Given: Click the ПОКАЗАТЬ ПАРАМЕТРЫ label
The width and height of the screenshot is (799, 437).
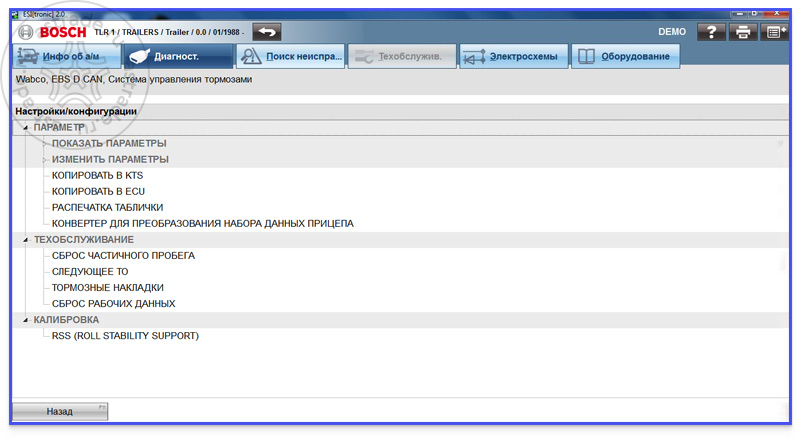Looking at the screenshot, I should 109,144.
